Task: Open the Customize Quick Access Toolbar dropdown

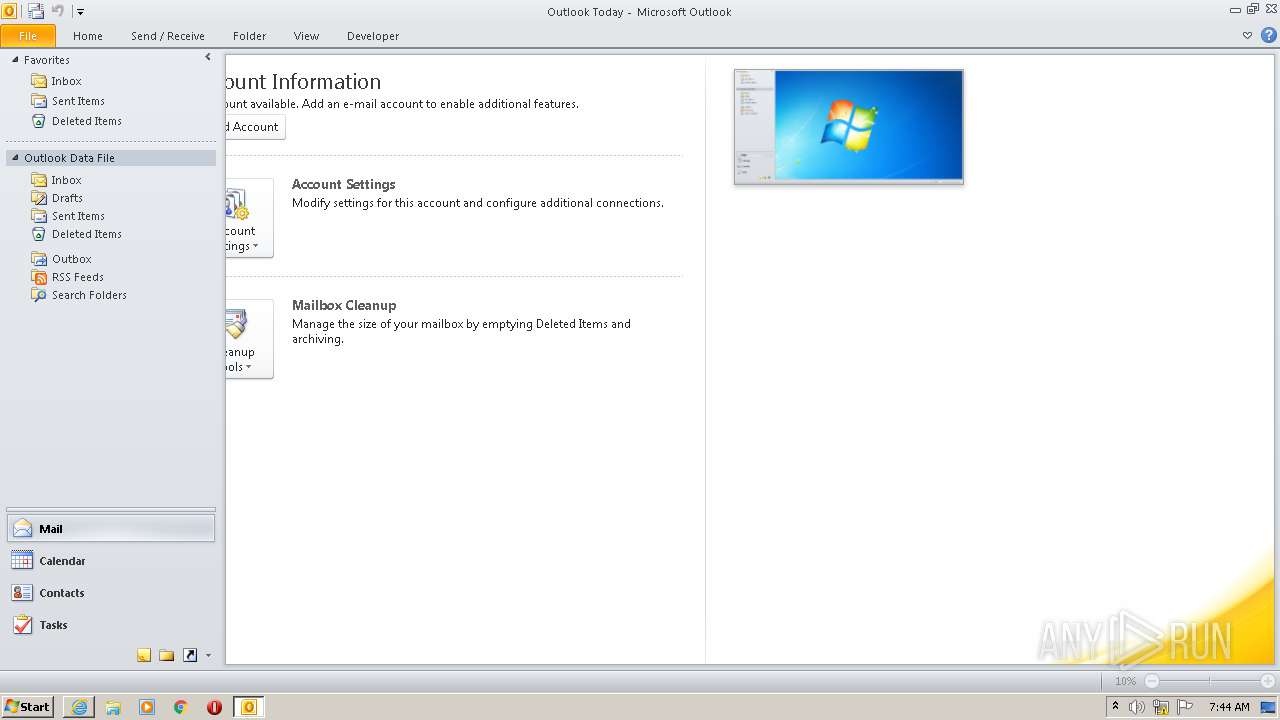Action: click(80, 12)
